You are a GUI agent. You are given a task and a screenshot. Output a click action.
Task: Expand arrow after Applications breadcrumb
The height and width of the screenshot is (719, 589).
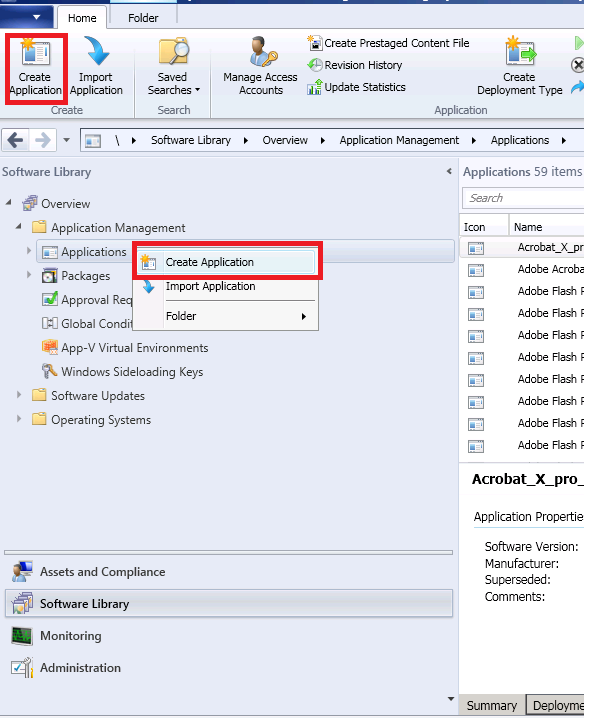click(x=564, y=140)
